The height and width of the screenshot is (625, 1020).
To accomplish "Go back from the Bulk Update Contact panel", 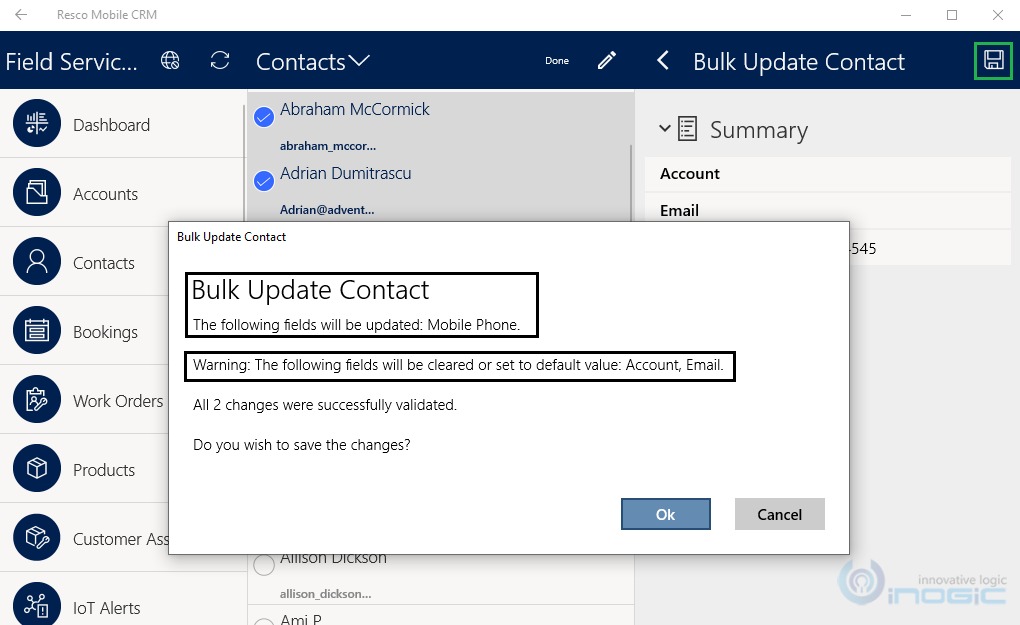I will click(663, 61).
